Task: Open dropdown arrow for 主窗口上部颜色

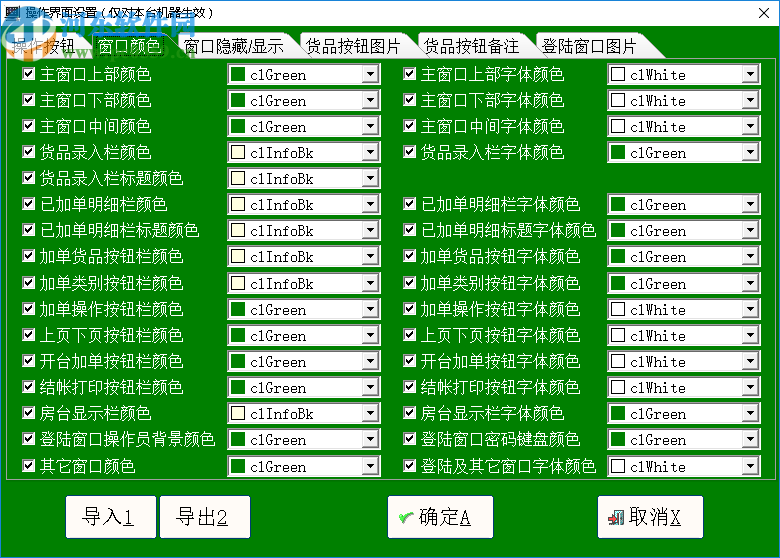Action: click(370, 75)
